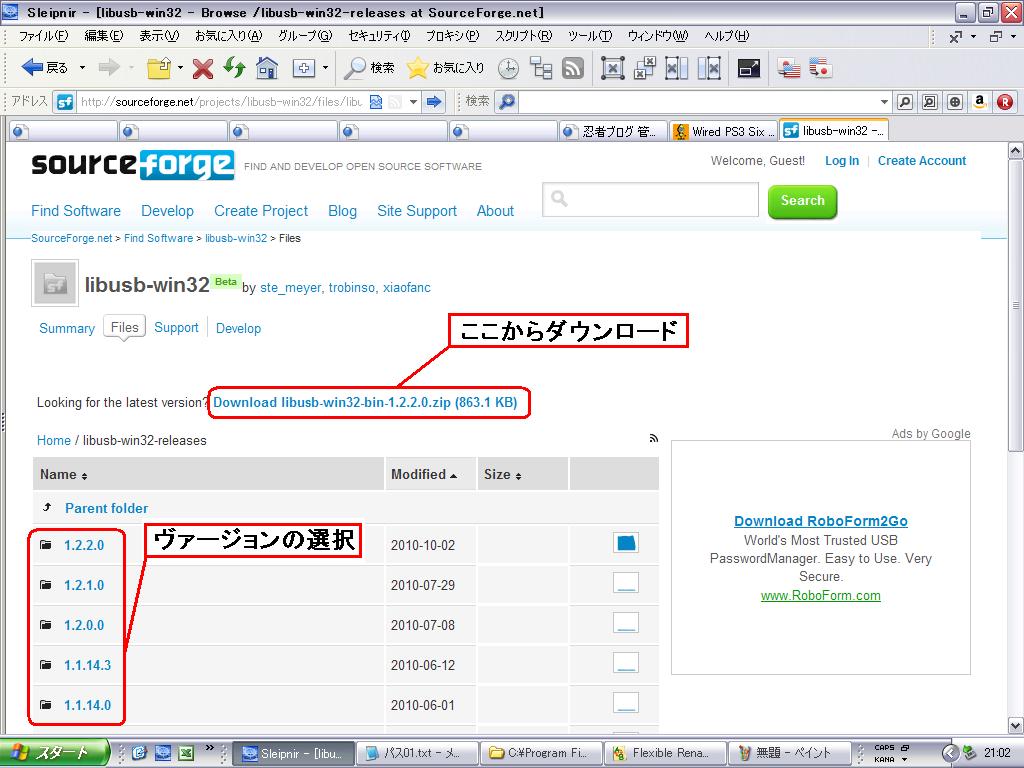Switch to the Summary project tab
1024x768 pixels.
67,328
